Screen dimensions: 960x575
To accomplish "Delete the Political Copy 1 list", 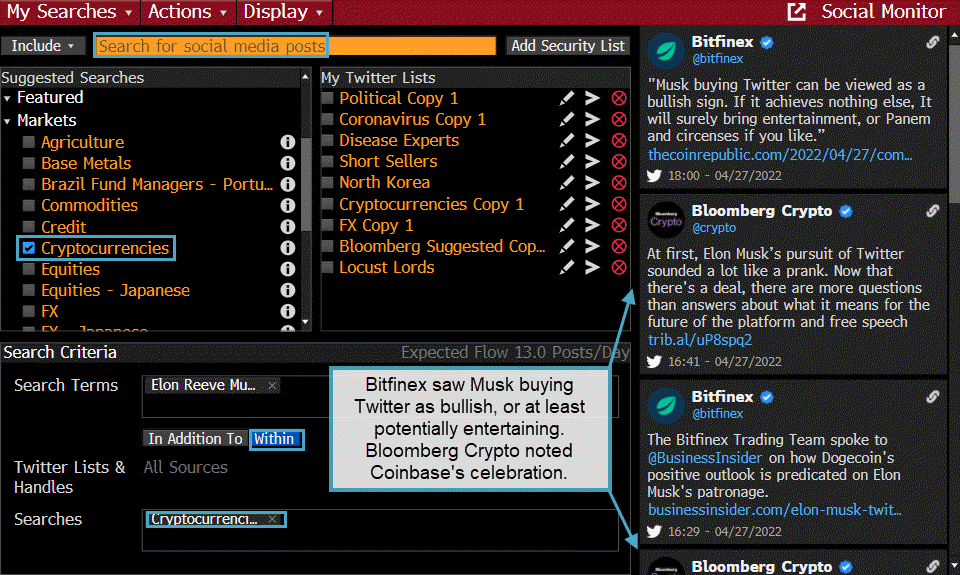I will tap(619, 98).
